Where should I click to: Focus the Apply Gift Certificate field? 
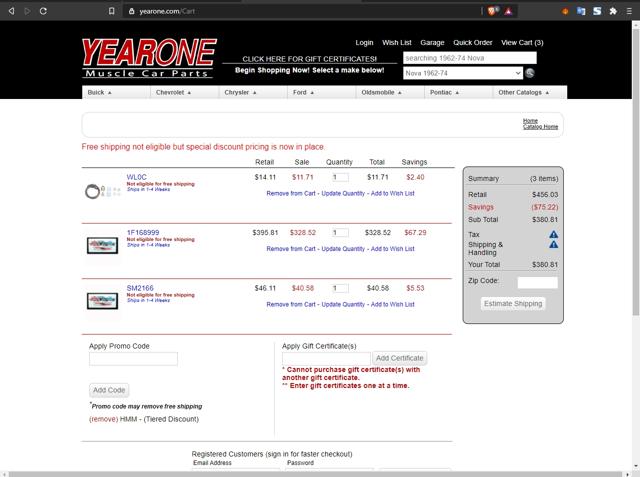pos(326,359)
